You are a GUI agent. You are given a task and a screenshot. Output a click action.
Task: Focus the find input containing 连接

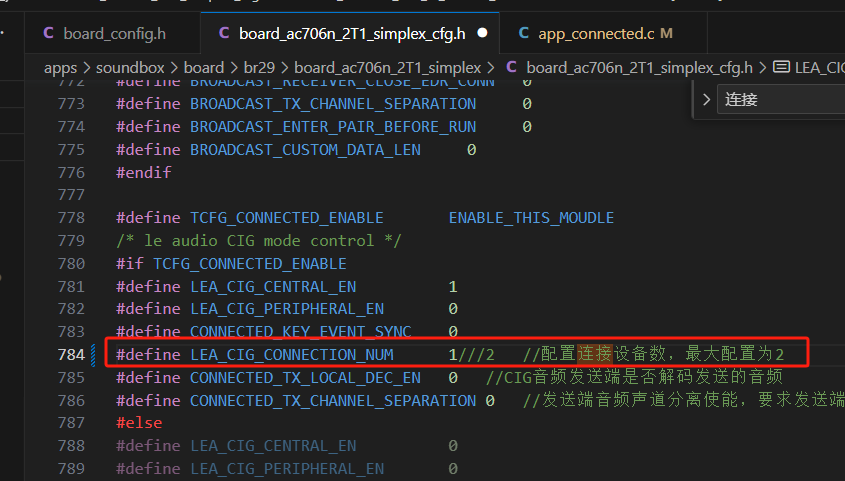[x=781, y=100]
